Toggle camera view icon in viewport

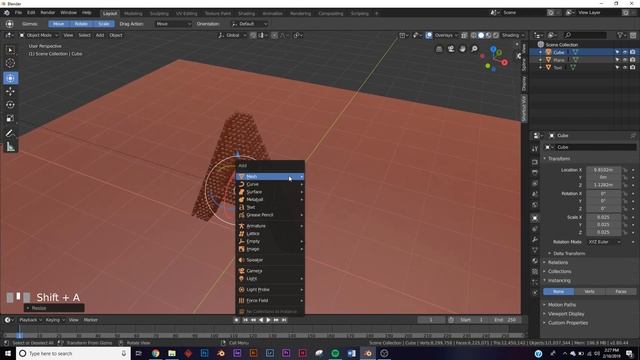(x=451, y=49)
